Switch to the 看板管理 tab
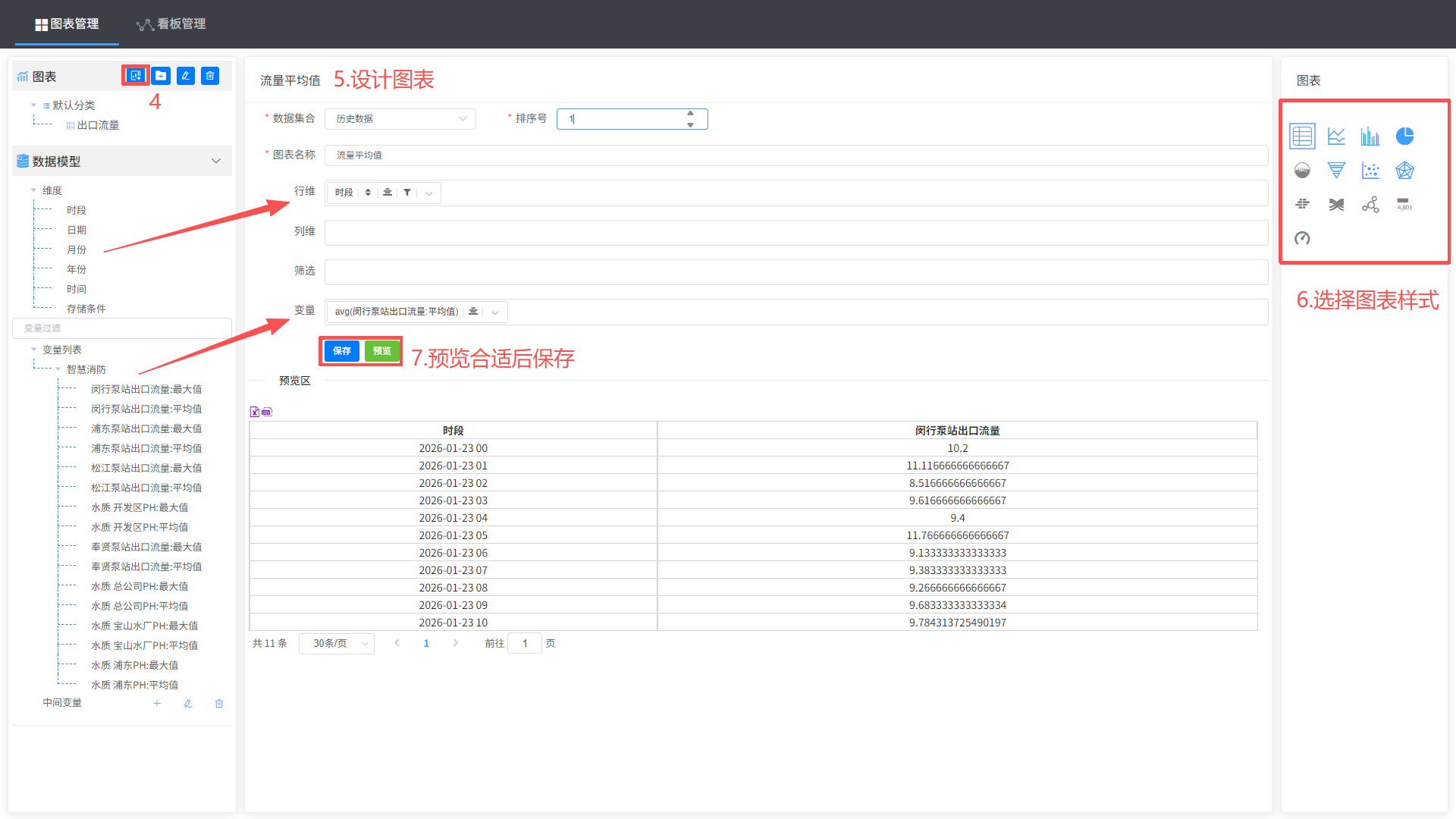This screenshot has width=1456, height=819. pyautogui.click(x=171, y=24)
